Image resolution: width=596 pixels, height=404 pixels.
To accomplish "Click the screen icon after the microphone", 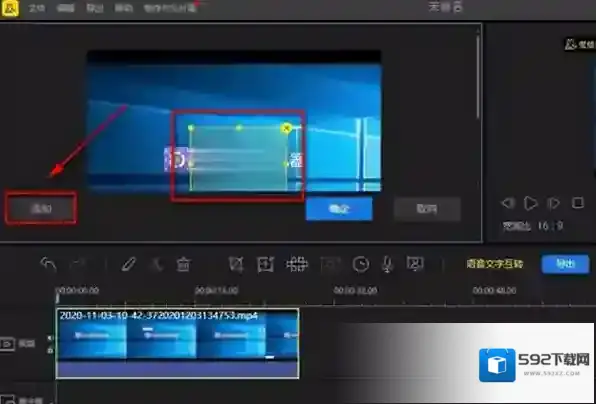I will click(415, 263).
